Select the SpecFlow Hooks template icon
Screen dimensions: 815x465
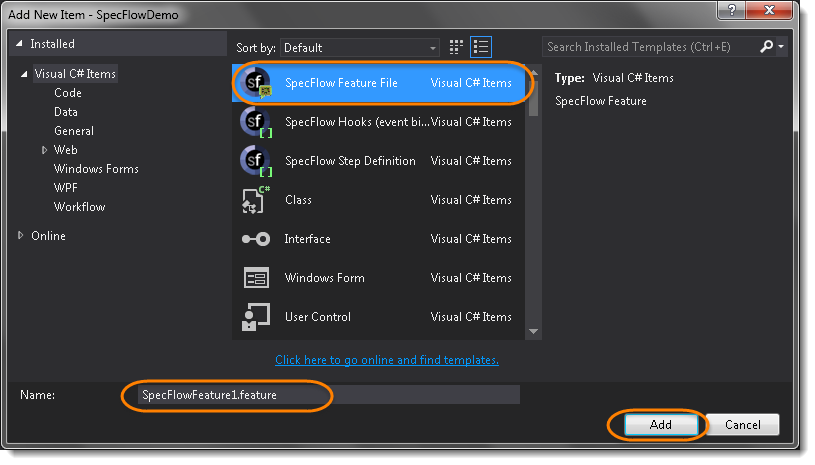255,122
